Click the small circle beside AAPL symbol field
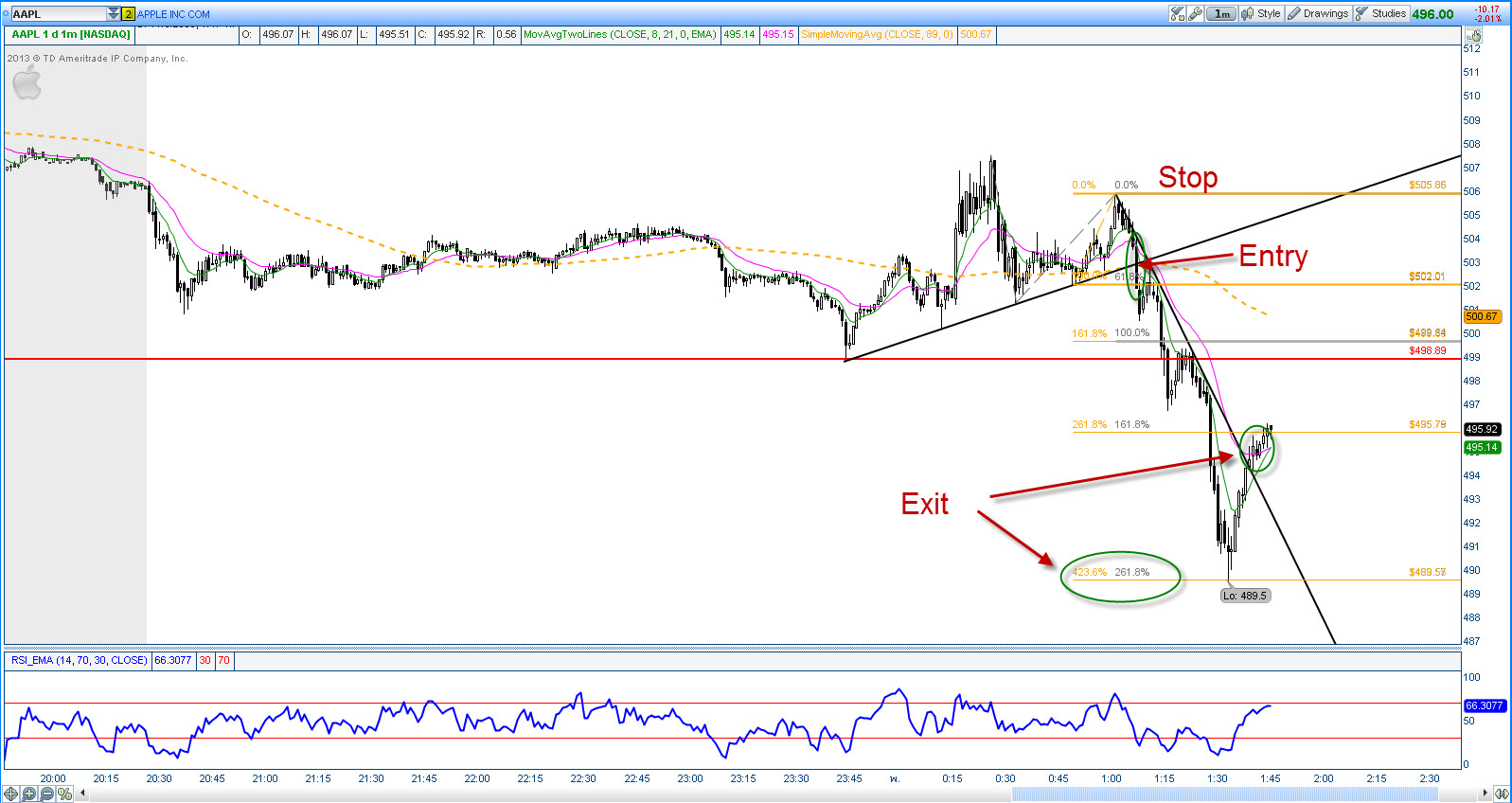Viewport: 1512px width, 803px height. (x=5, y=13)
